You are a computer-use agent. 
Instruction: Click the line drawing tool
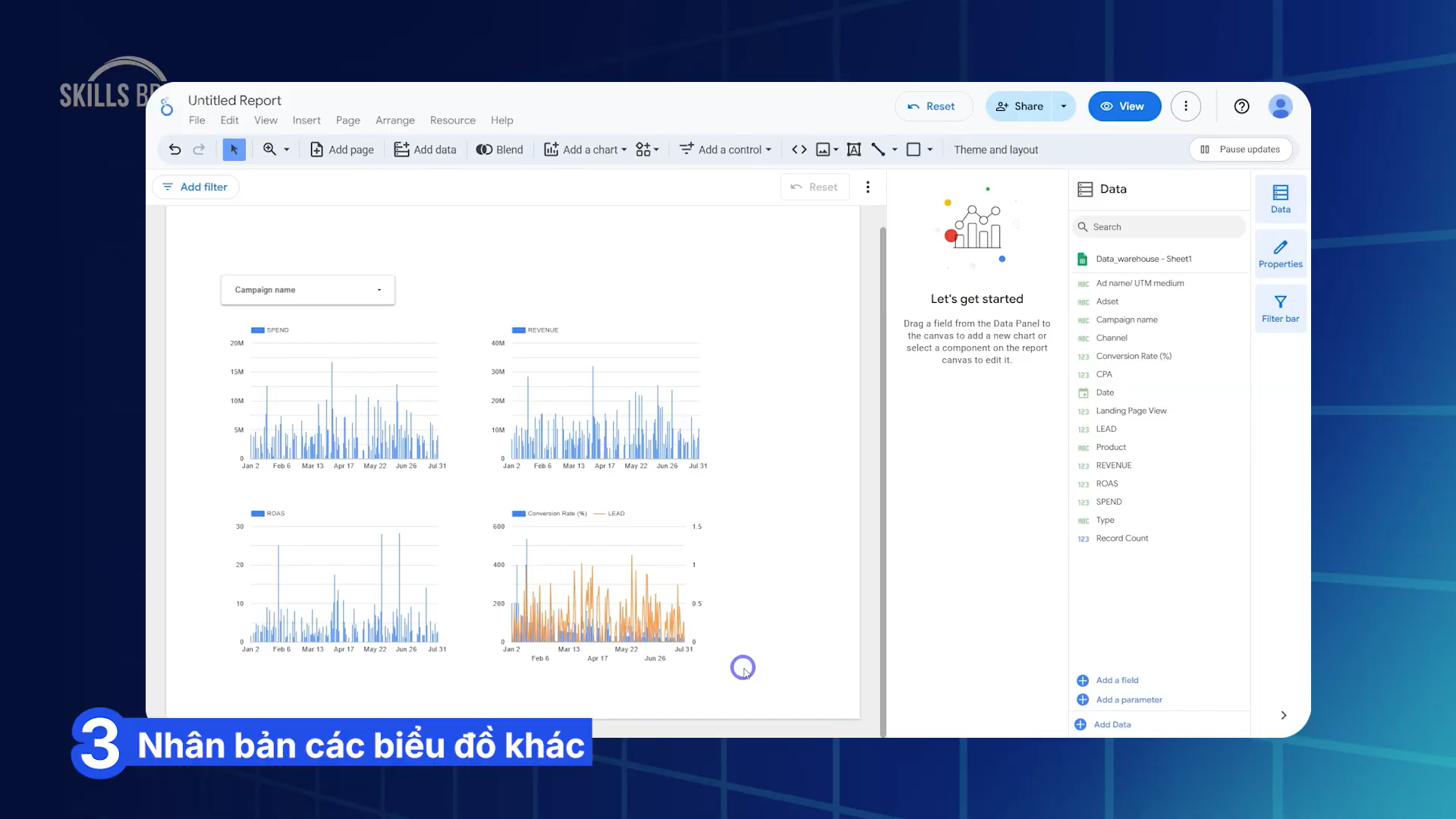878,150
